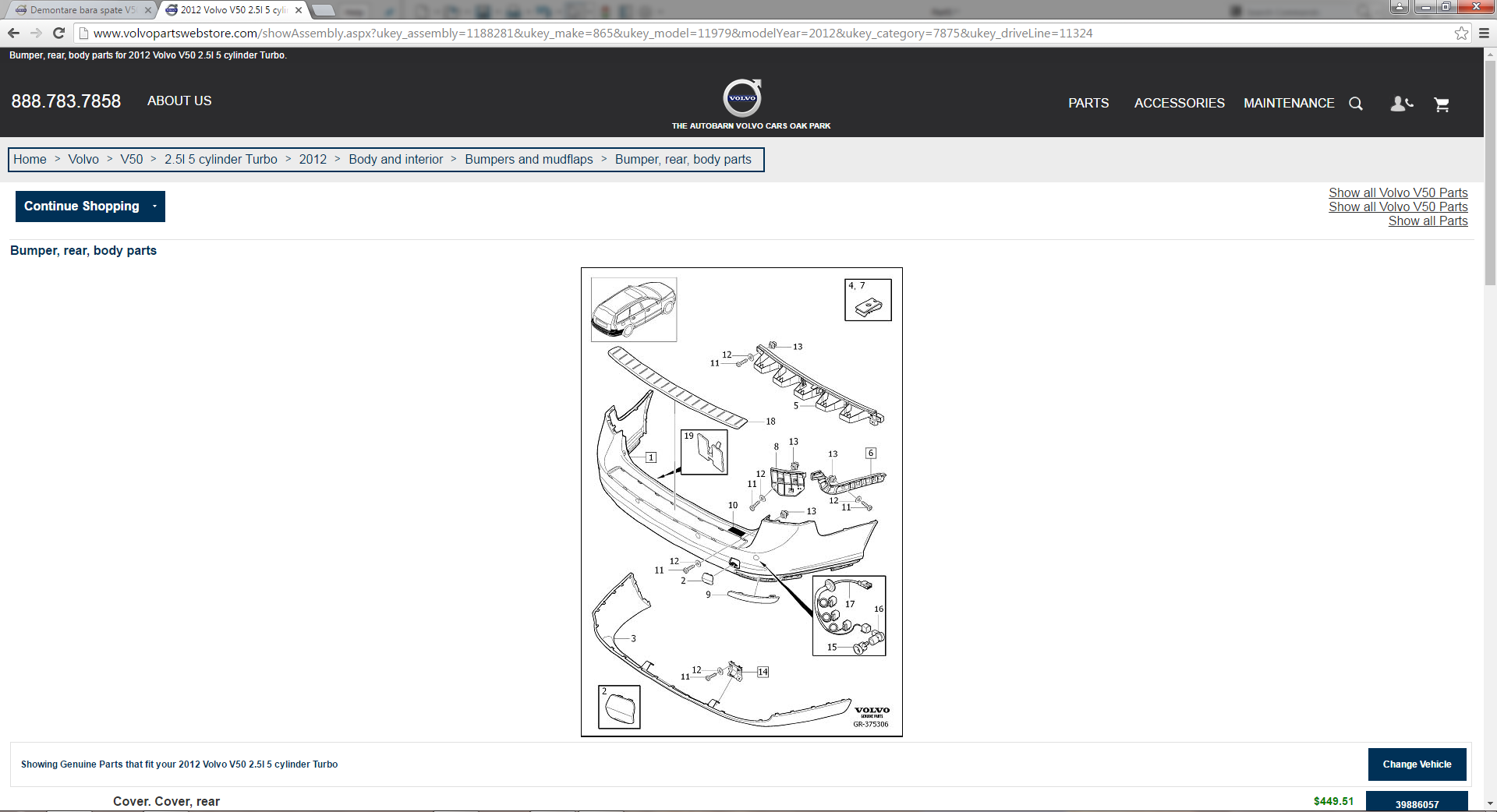Image resolution: width=1497 pixels, height=812 pixels.
Task: Click the $449.51 price
Action: click(x=1333, y=801)
